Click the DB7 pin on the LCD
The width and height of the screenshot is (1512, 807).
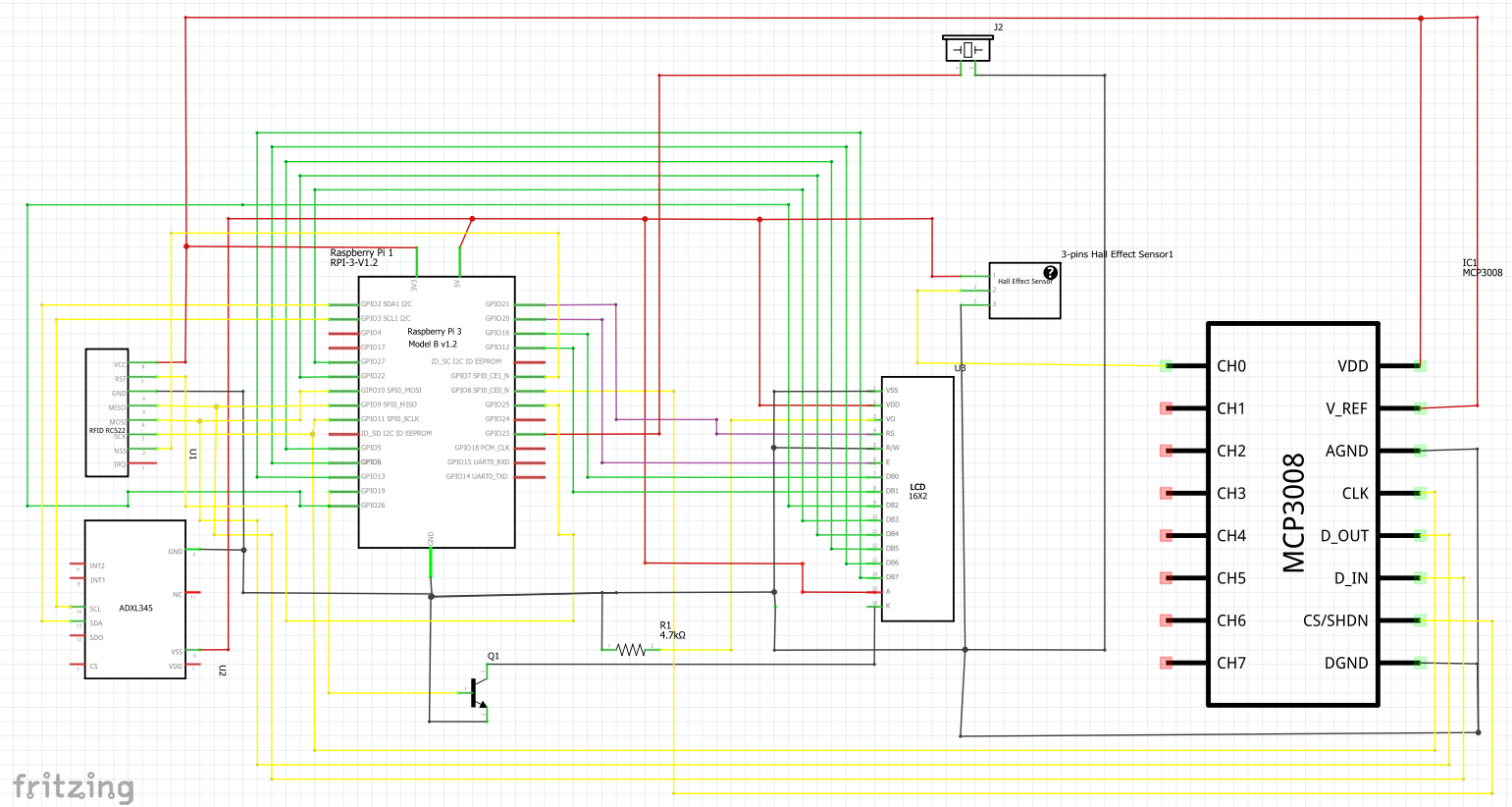click(874, 577)
